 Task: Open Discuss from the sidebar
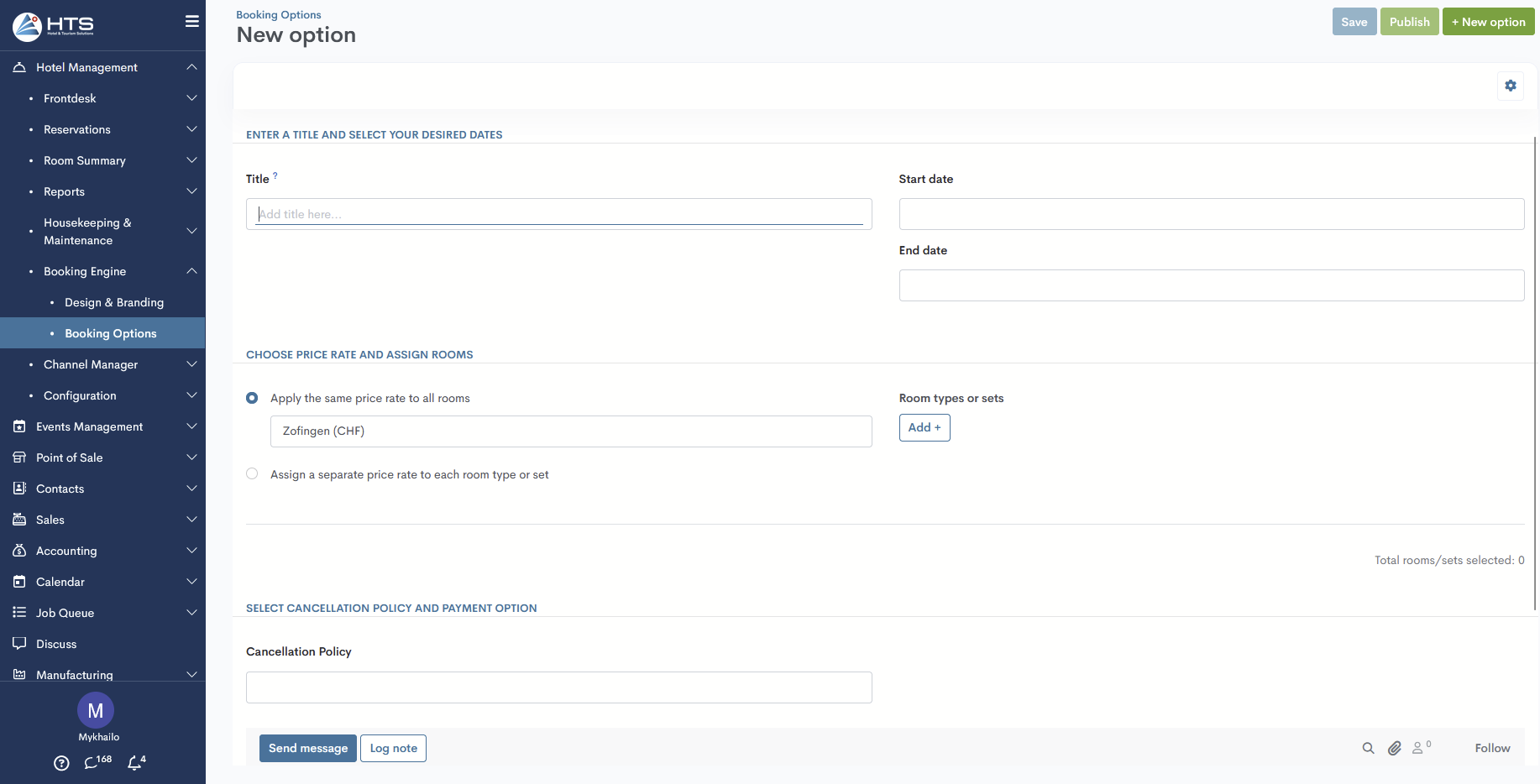56,644
